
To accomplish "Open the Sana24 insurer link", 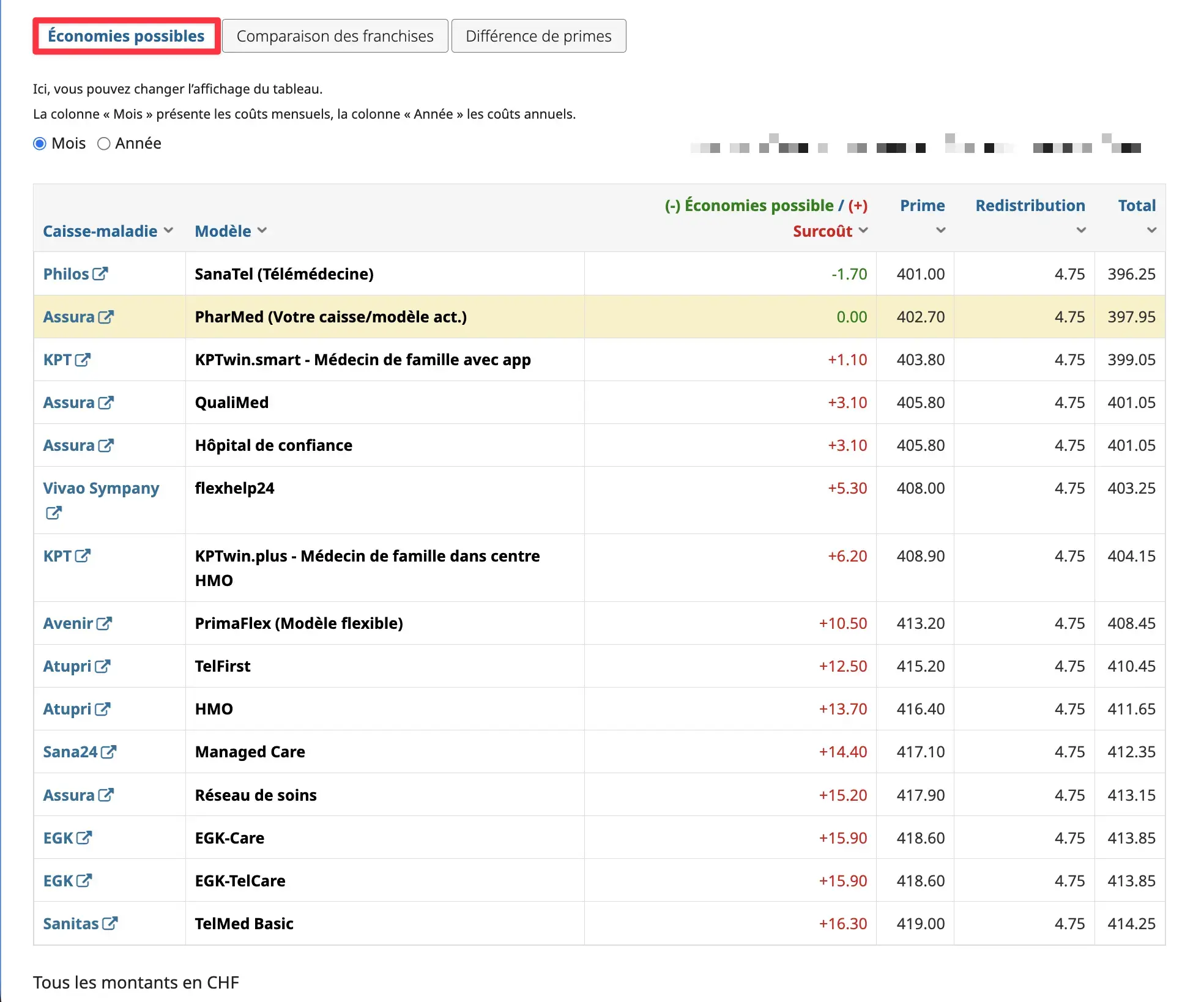I will click(x=70, y=751).
